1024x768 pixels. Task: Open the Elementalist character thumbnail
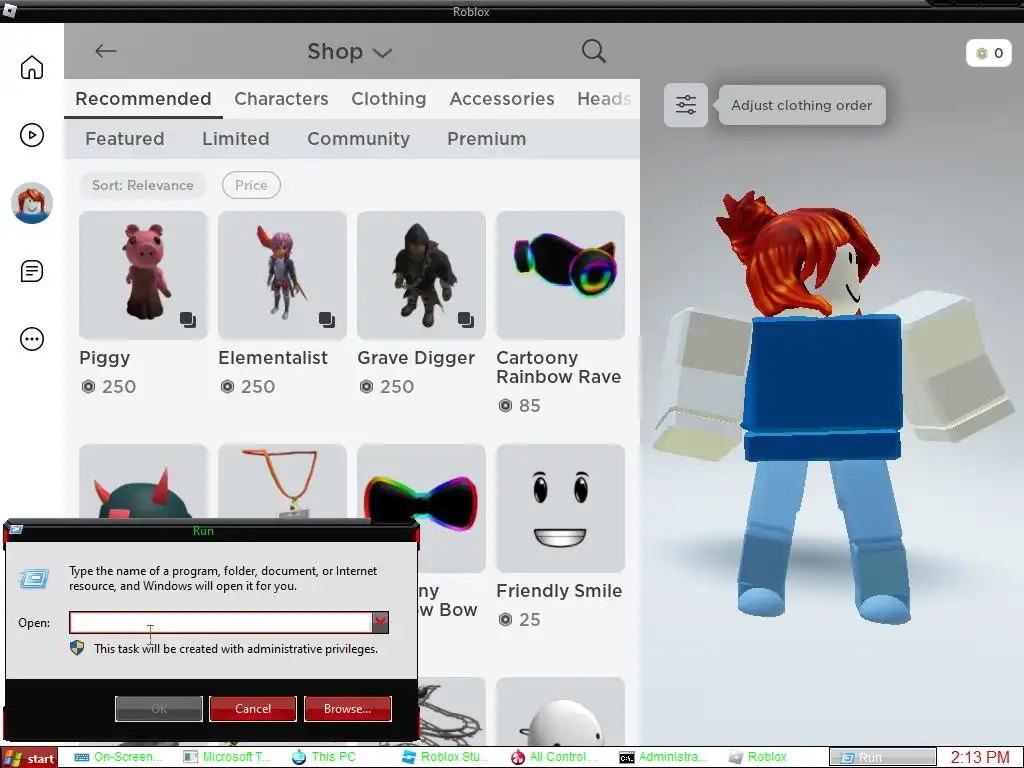click(282, 275)
